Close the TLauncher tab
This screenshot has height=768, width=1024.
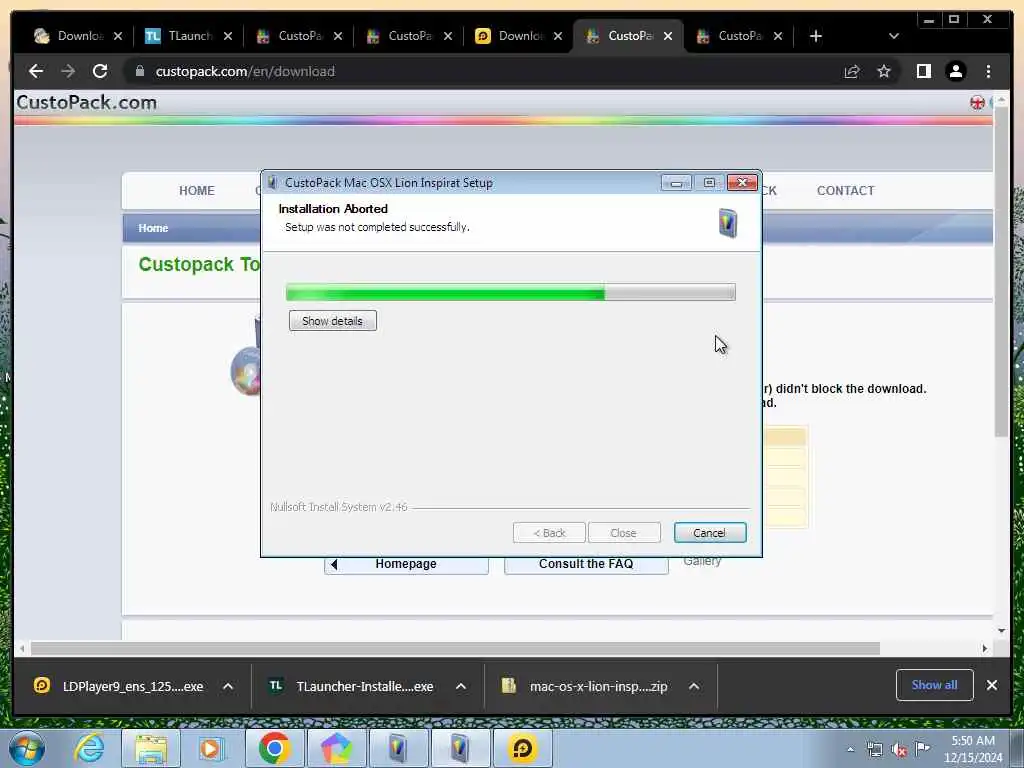tap(228, 36)
